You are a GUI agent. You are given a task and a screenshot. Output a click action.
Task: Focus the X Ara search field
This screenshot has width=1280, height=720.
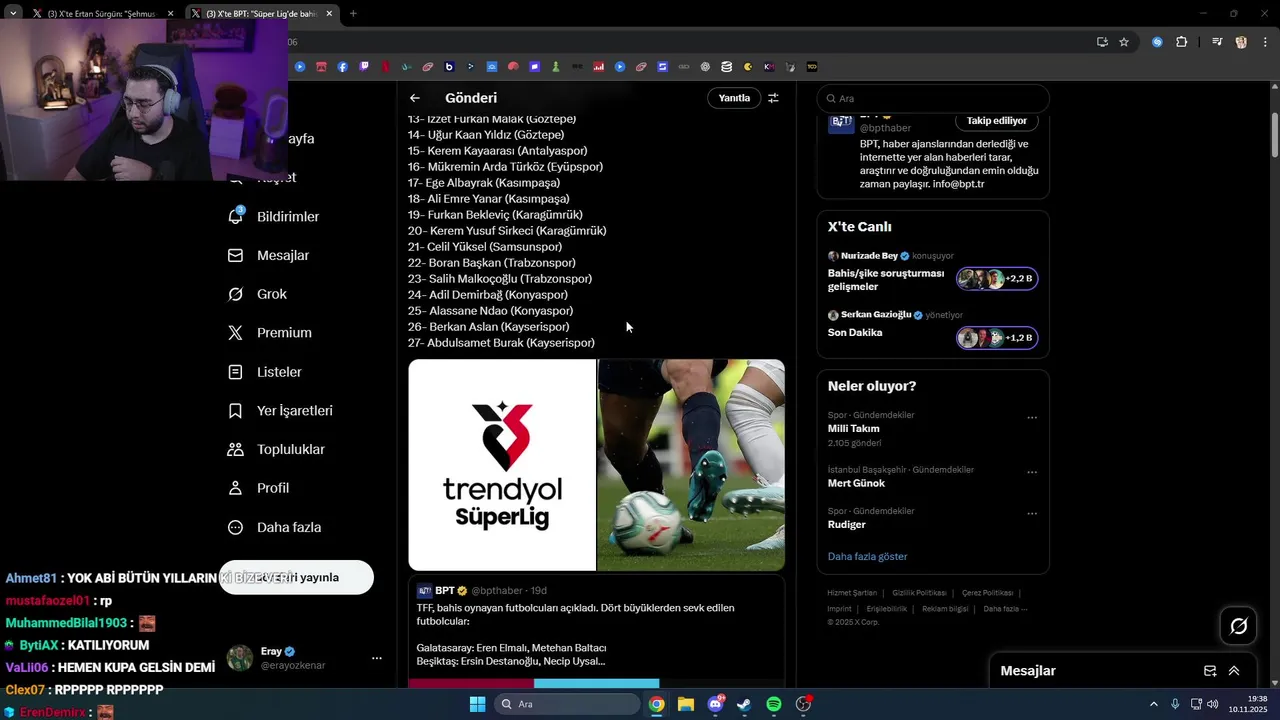click(933, 99)
